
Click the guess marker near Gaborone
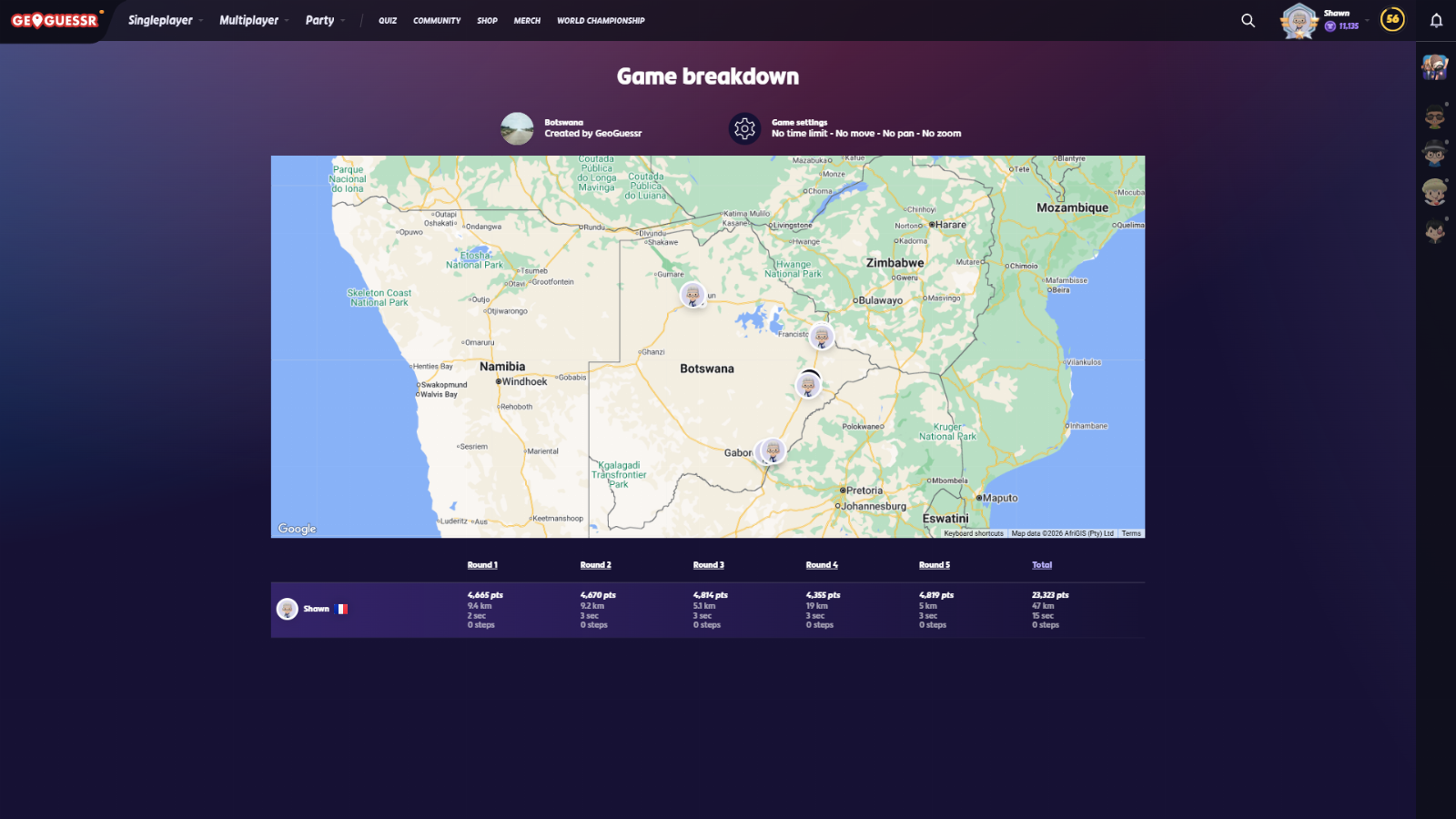773,450
